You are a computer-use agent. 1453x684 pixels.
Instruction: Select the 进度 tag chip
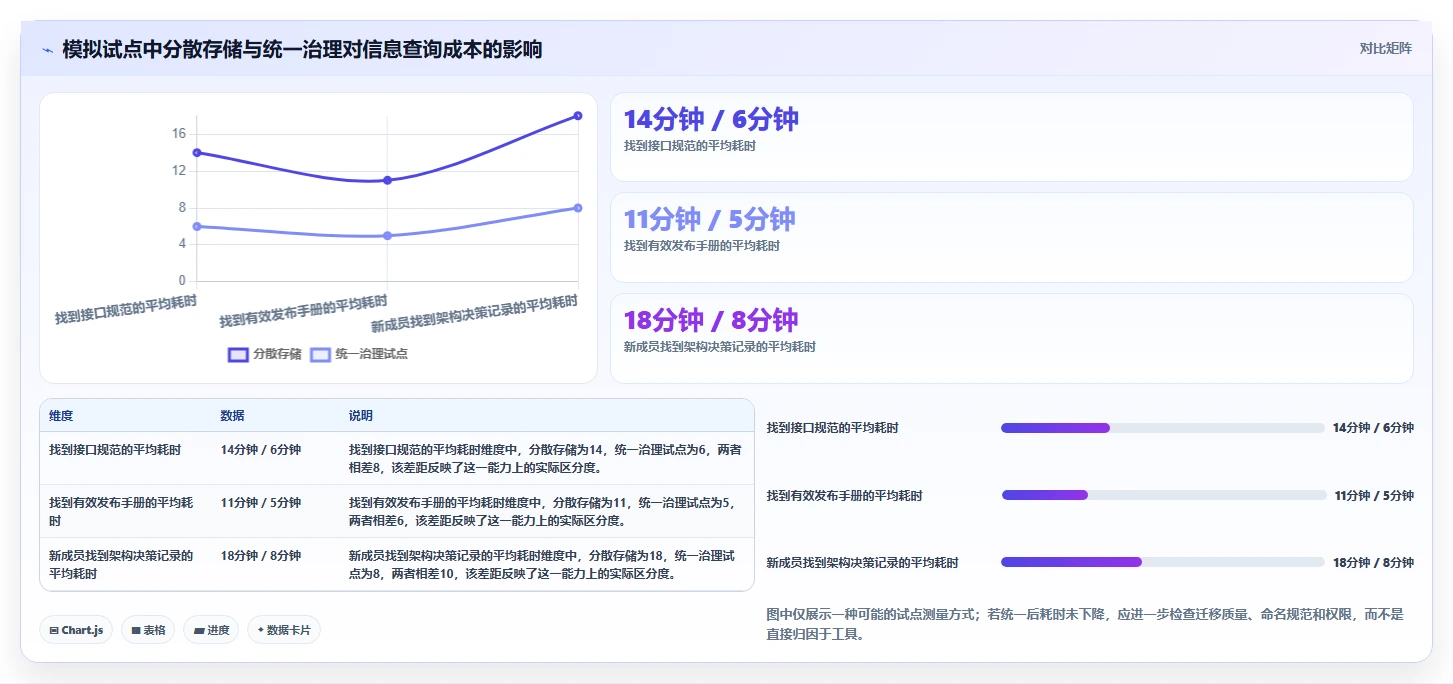point(211,630)
